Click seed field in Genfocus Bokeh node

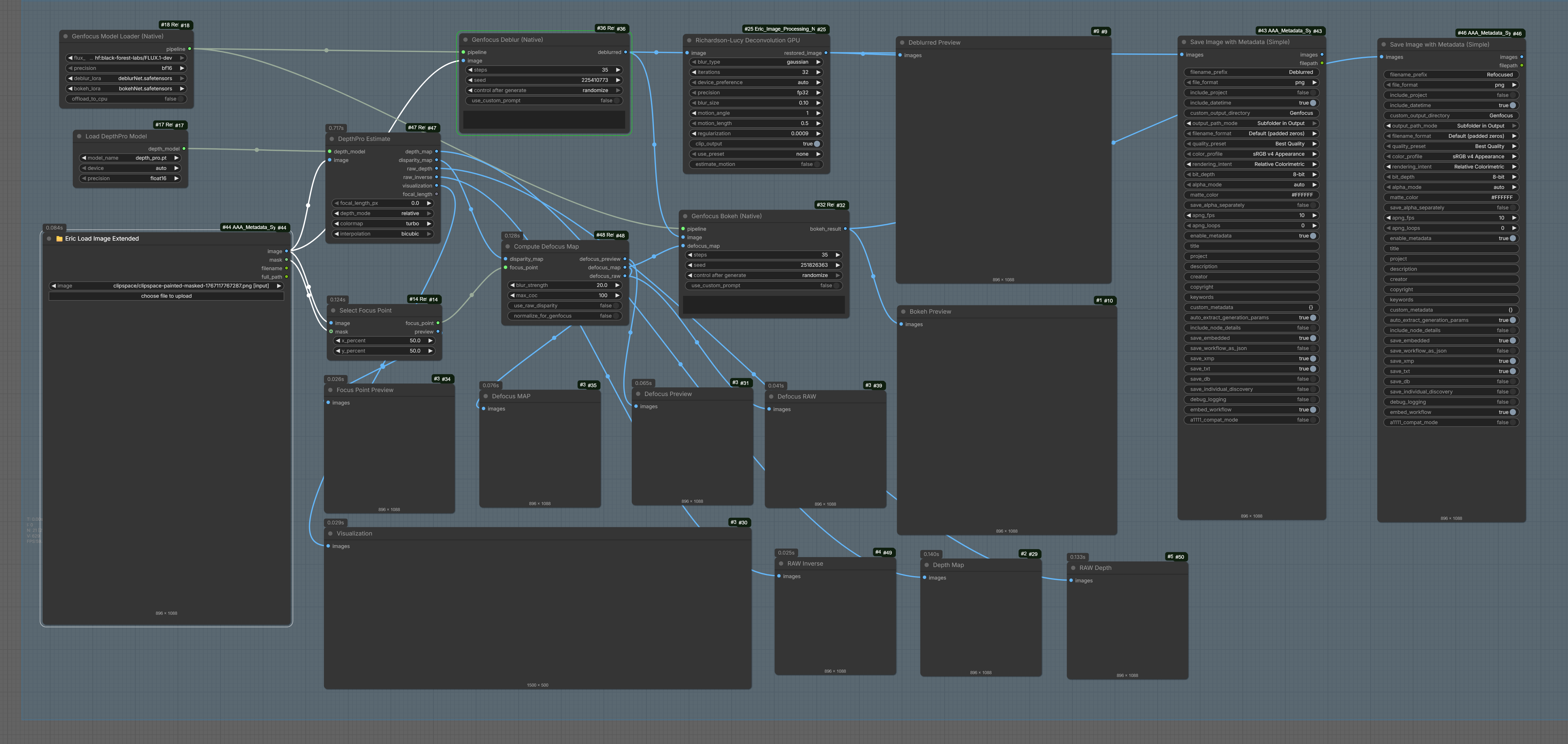click(x=764, y=265)
